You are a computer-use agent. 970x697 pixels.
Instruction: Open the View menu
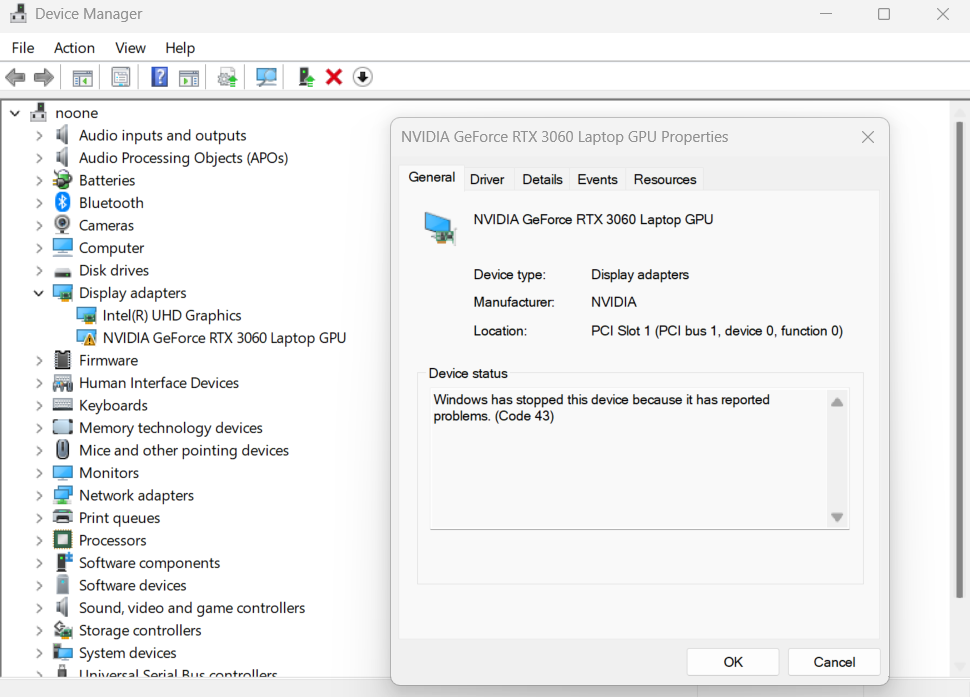click(130, 48)
